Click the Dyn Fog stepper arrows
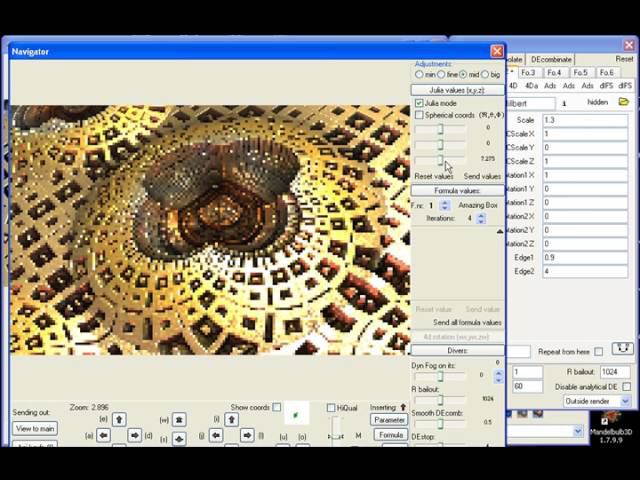 pos(498,376)
